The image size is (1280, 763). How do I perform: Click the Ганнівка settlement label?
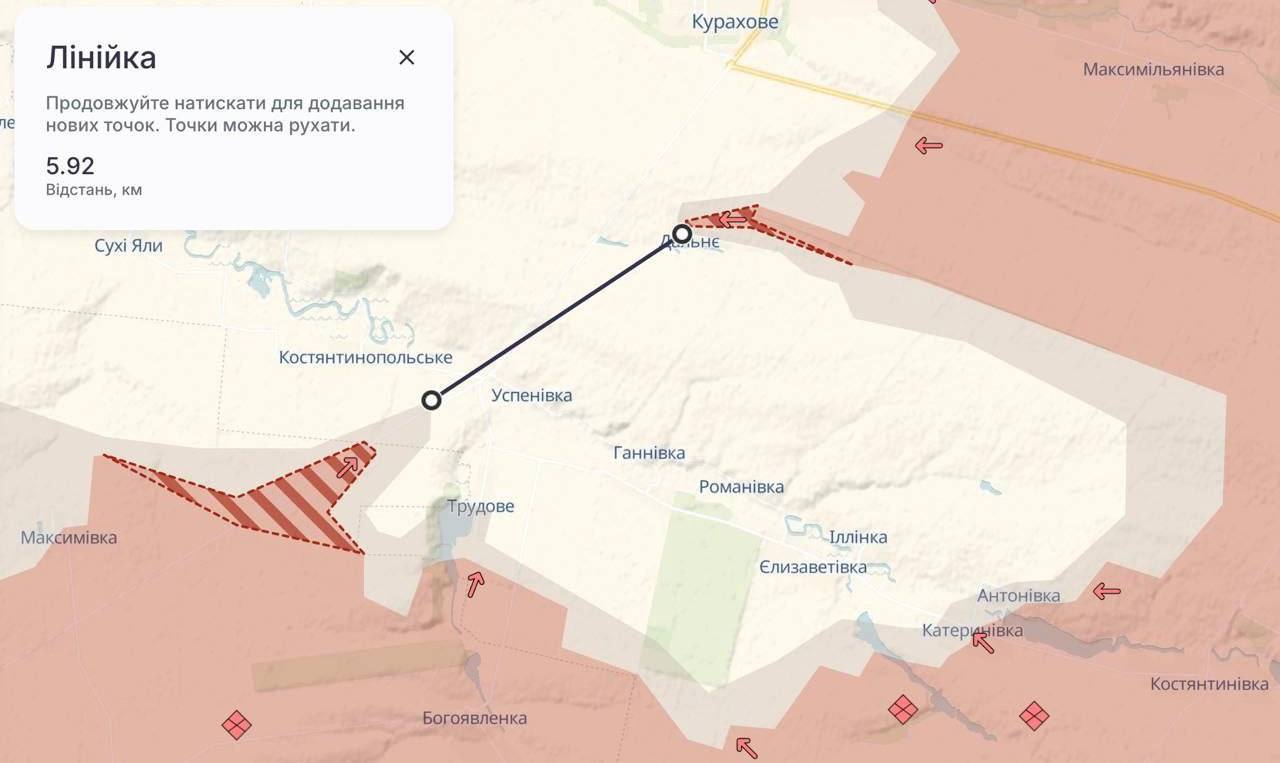pyautogui.click(x=649, y=453)
